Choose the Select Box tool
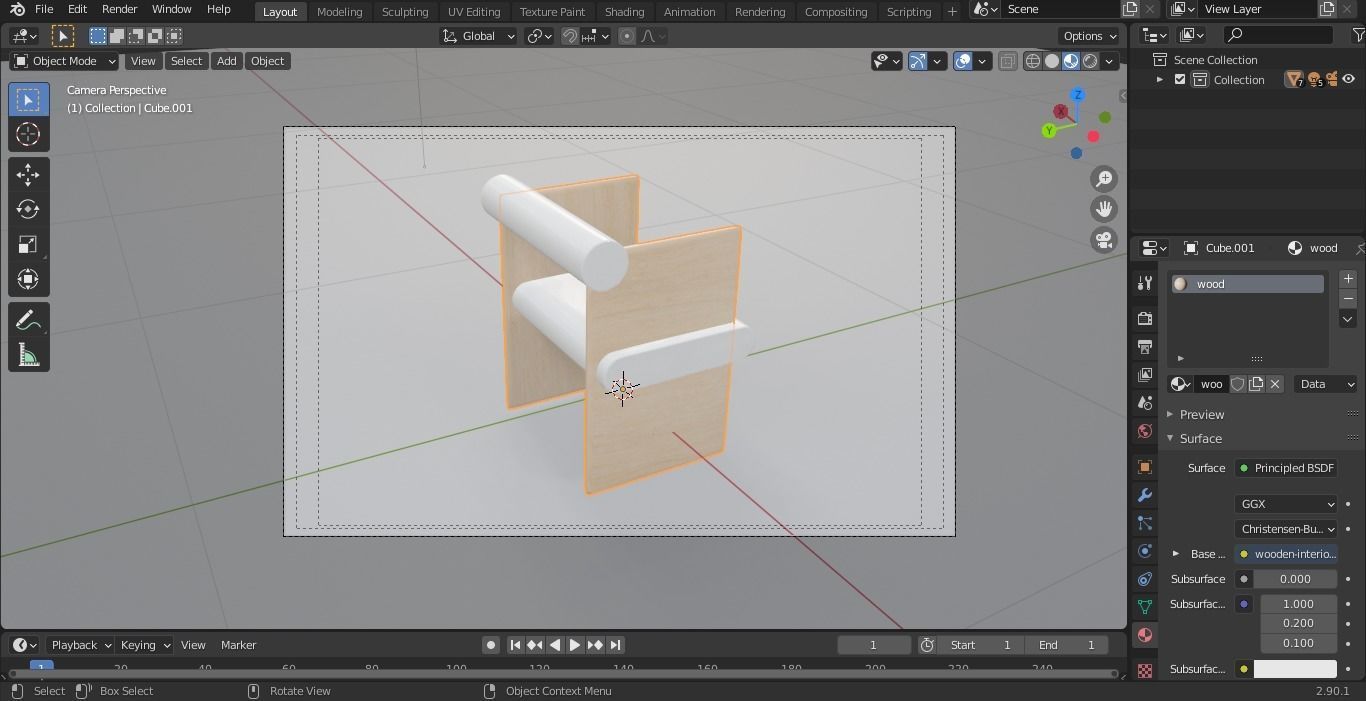This screenshot has width=1366, height=701. (28, 99)
